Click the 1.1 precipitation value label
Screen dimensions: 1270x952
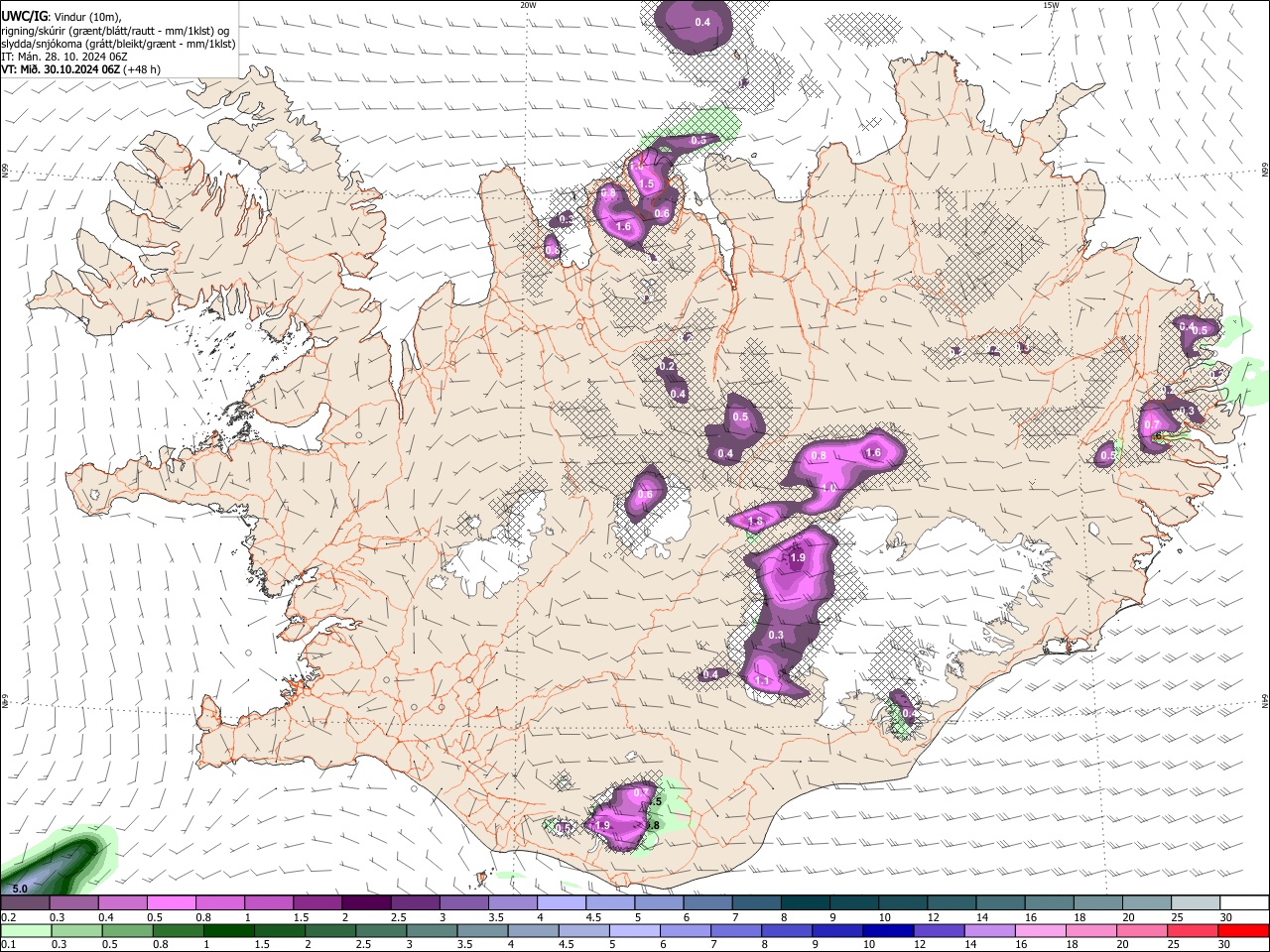coord(763,682)
